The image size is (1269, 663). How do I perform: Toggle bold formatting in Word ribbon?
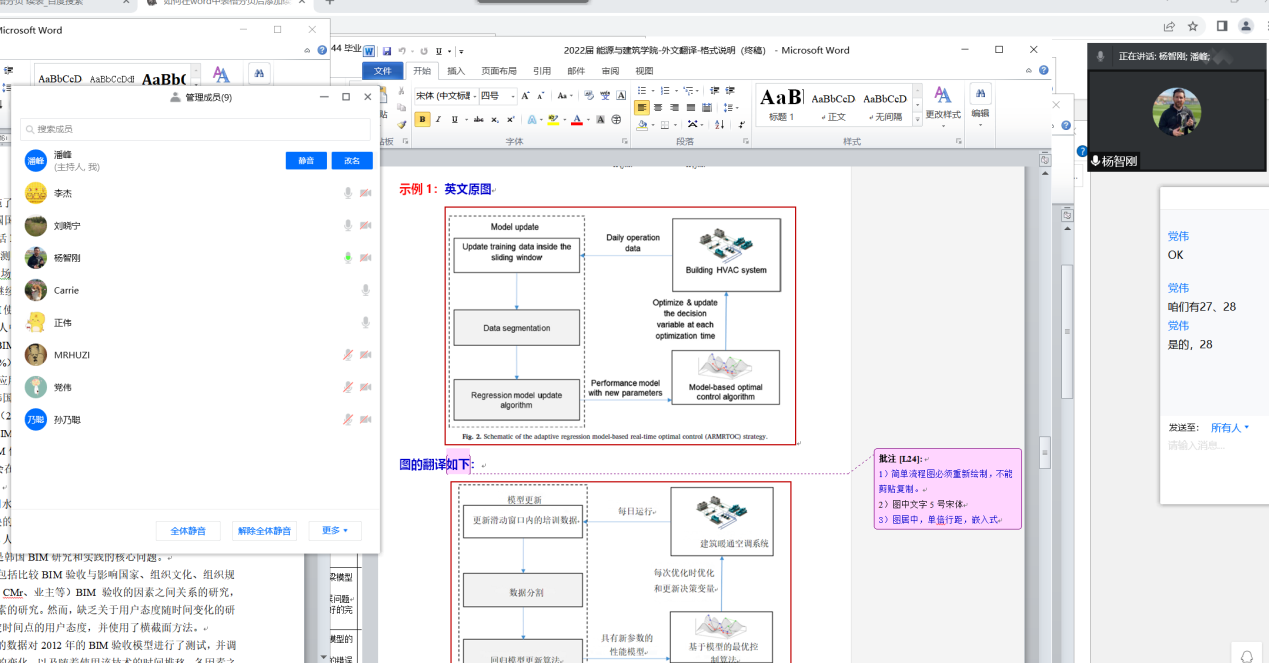tap(422, 119)
